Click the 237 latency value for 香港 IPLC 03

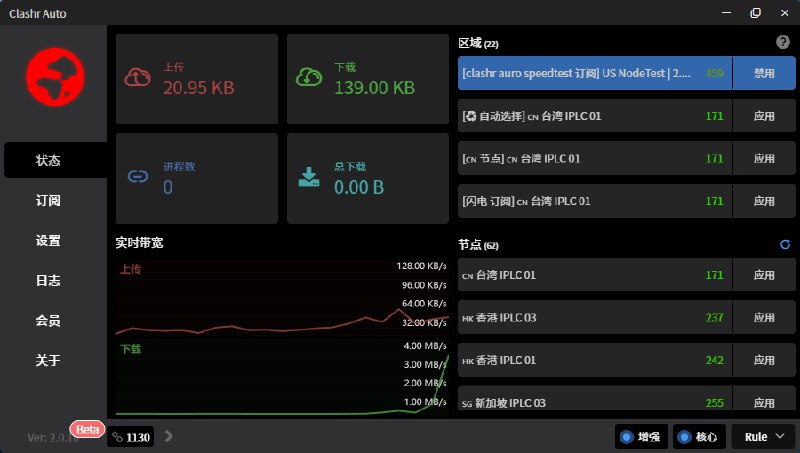coord(714,317)
